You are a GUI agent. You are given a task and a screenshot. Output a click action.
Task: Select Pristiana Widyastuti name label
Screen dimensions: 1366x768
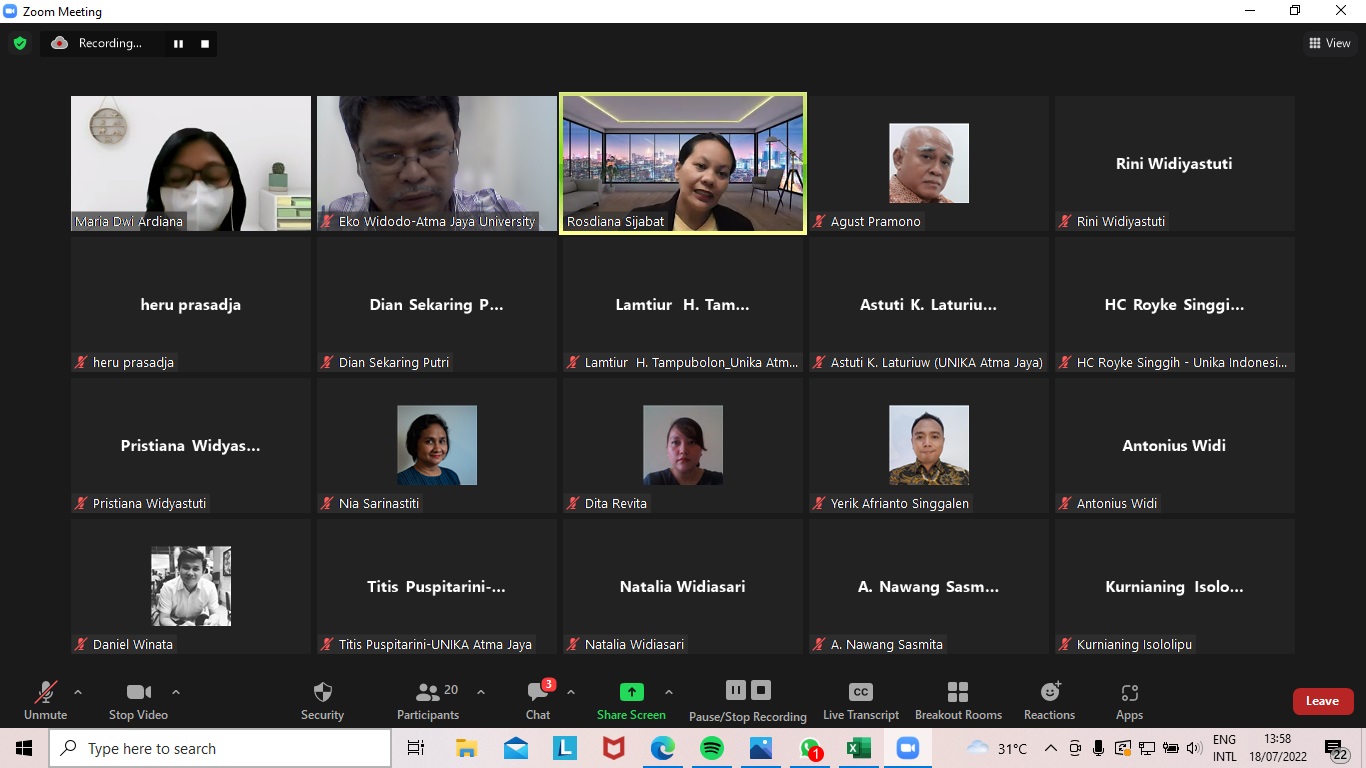click(150, 504)
